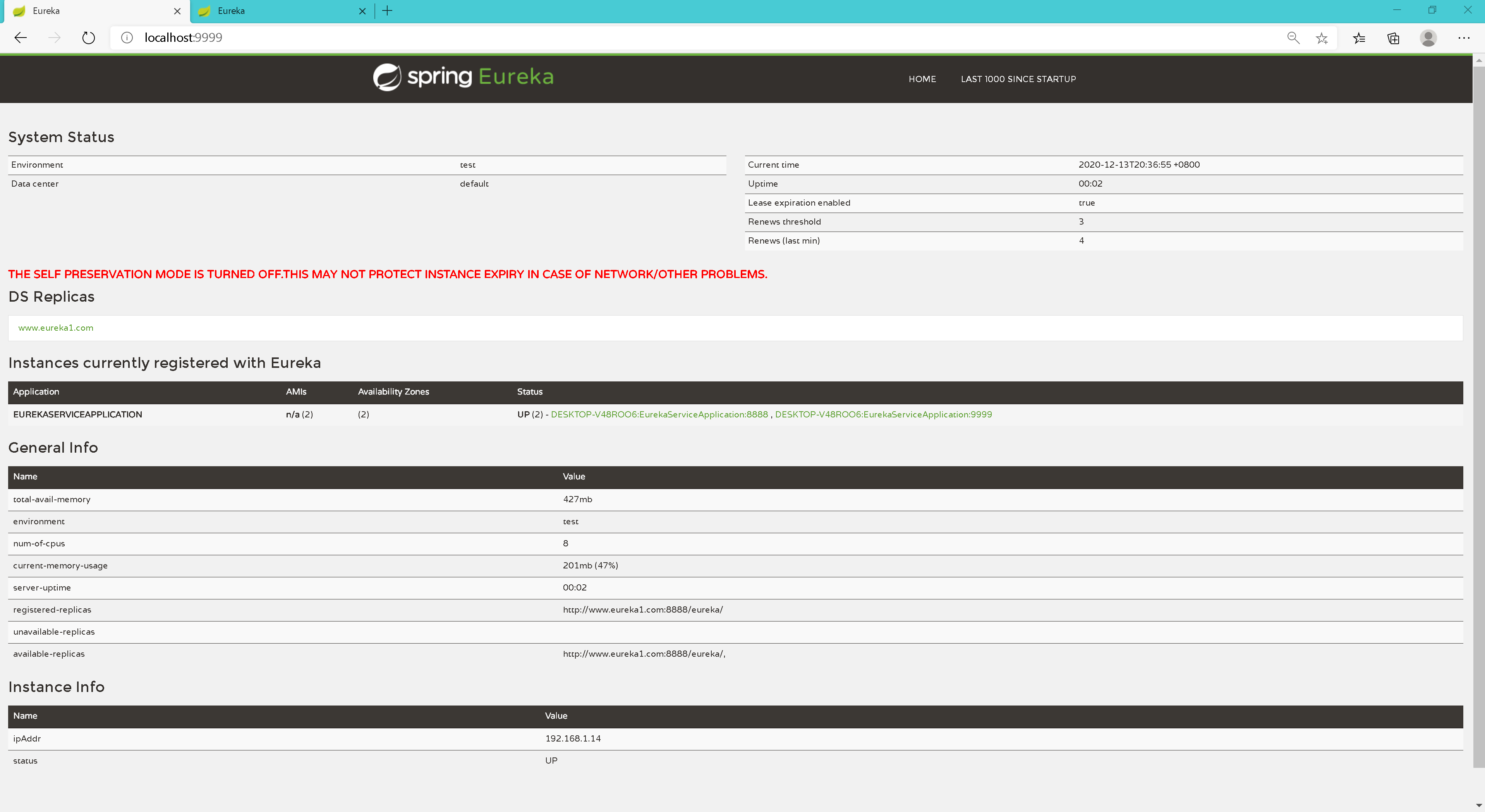Follow the www.eureka1.com replica link
Image resolution: width=1485 pixels, height=812 pixels.
tap(55, 327)
